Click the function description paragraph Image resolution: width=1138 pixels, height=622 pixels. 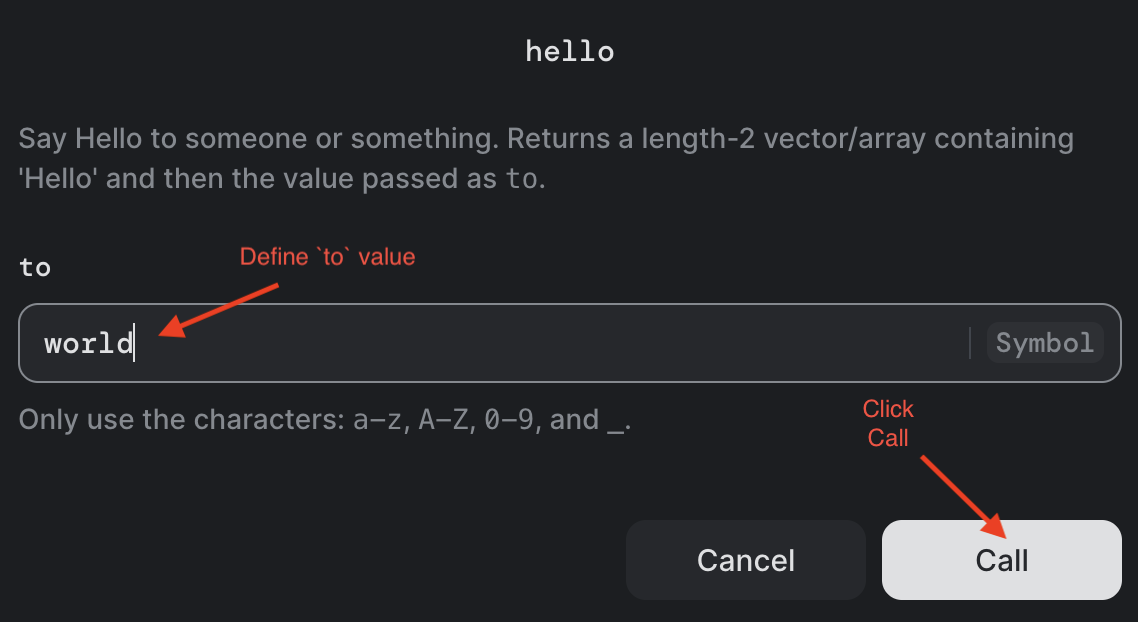[x=545, y=157]
